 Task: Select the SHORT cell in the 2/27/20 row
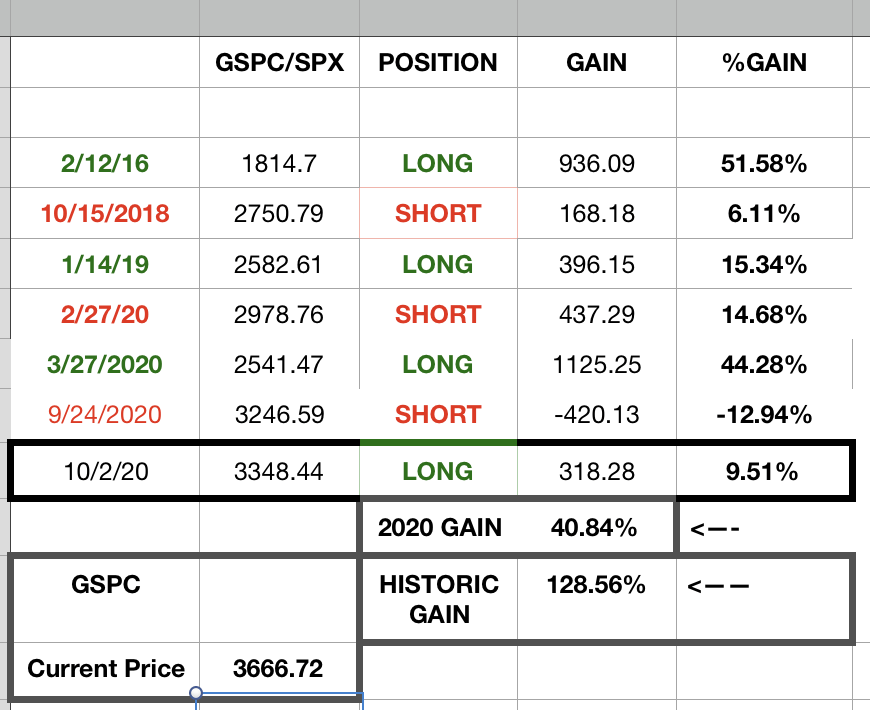pos(437,315)
